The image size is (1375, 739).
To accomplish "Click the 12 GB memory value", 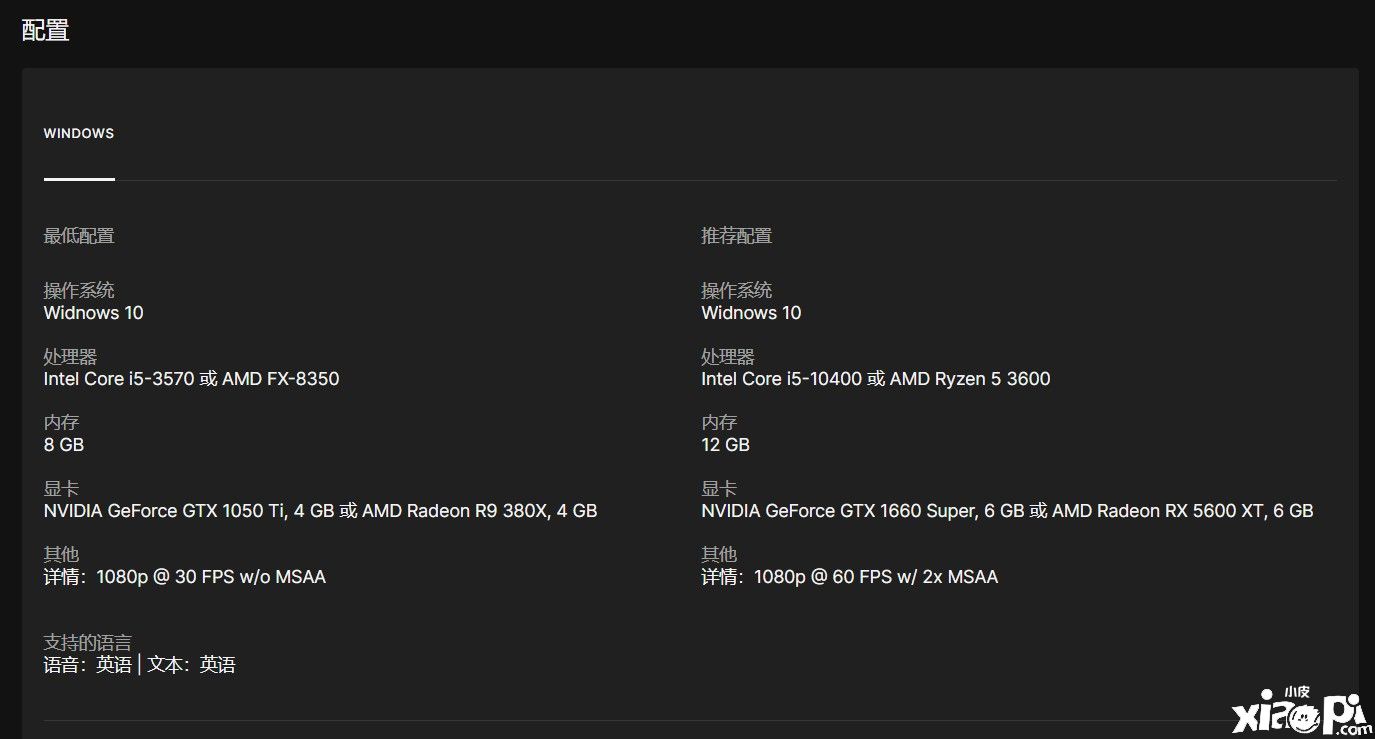I will tap(725, 445).
